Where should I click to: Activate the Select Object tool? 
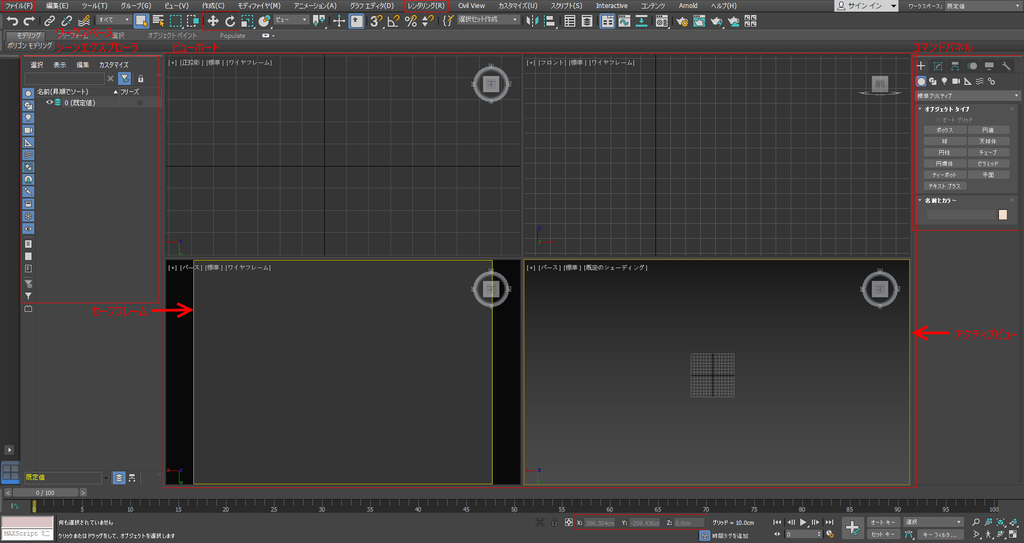(x=141, y=21)
